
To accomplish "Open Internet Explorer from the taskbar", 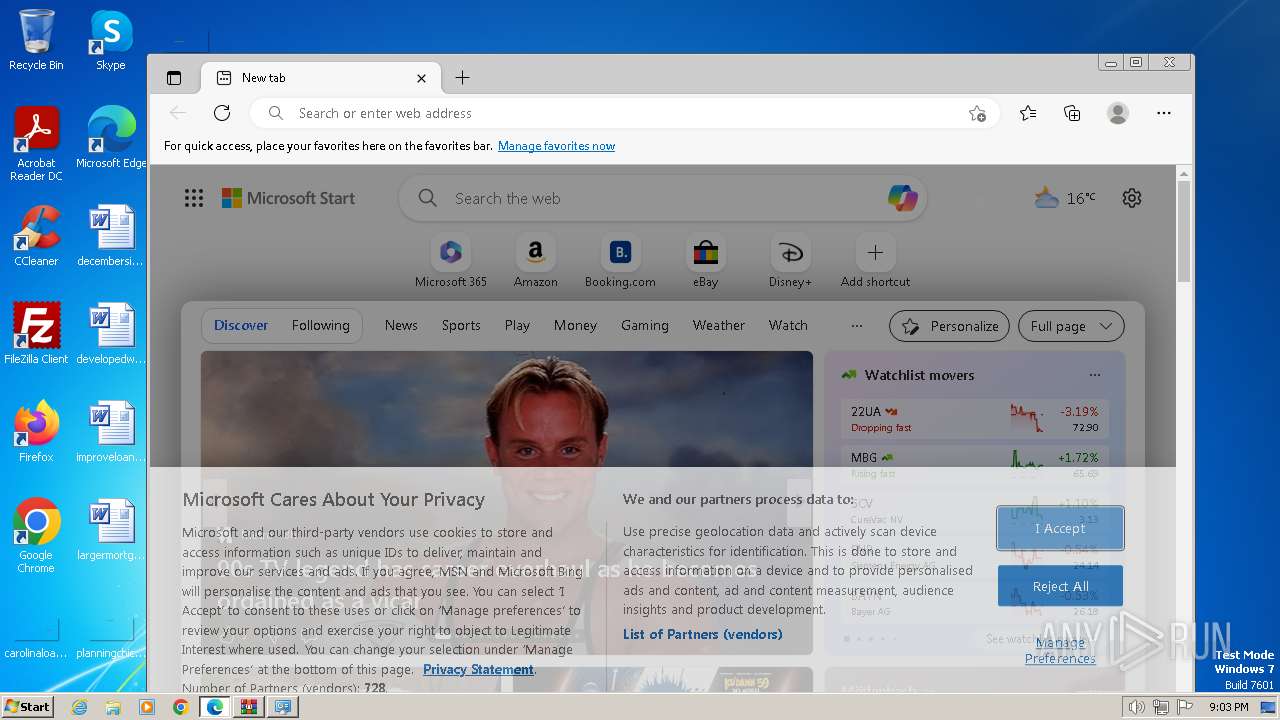I will point(79,707).
